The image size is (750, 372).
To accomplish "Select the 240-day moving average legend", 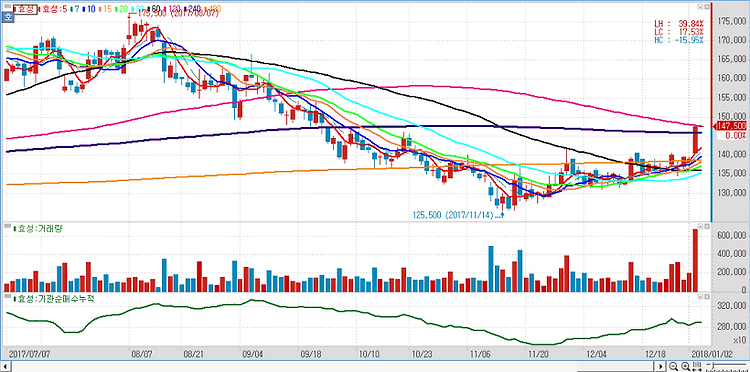I will tap(193, 9).
